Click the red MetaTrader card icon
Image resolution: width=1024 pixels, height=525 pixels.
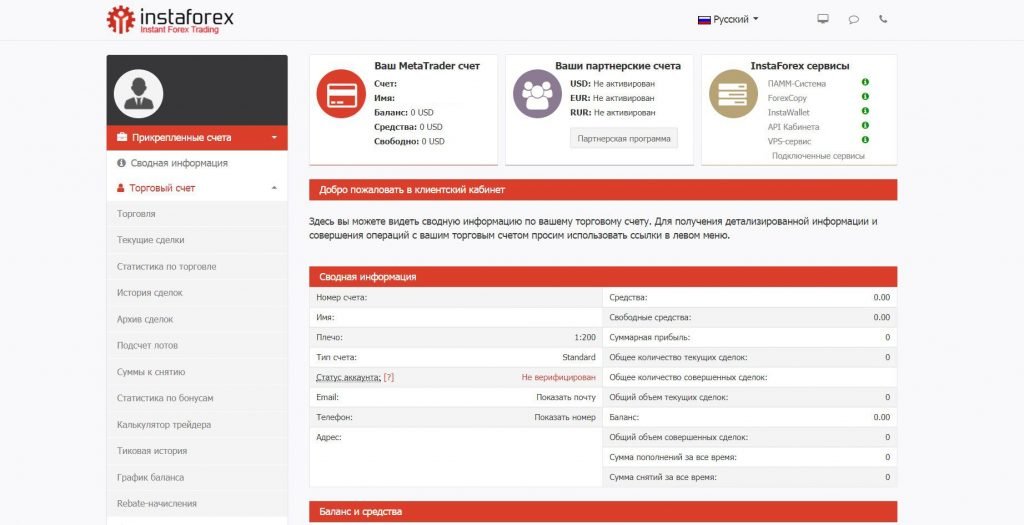[340, 95]
